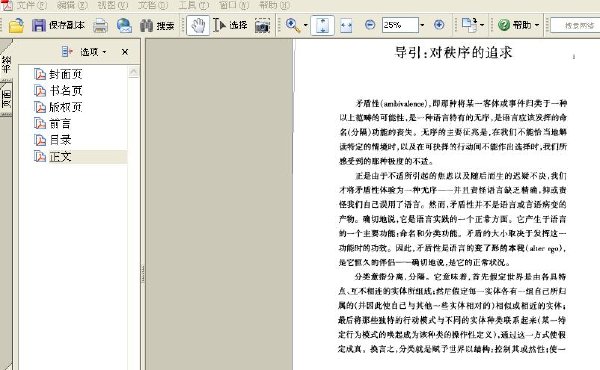Open the 文档 menu
This screenshot has width=600, height=370.
coord(153,5)
